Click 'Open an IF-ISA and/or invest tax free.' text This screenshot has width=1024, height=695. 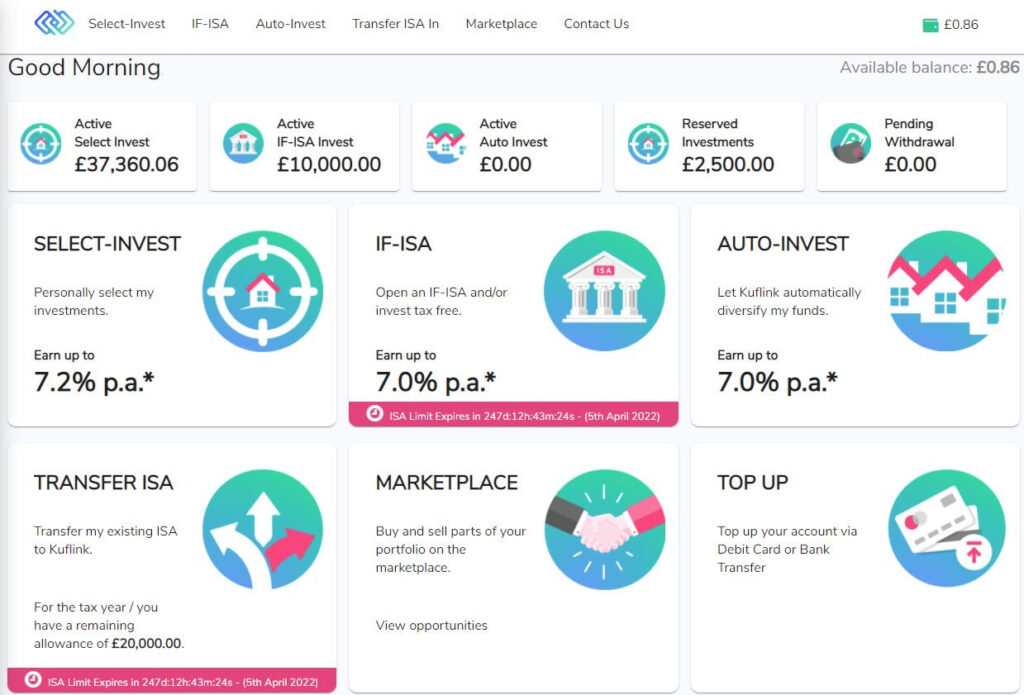tap(441, 302)
